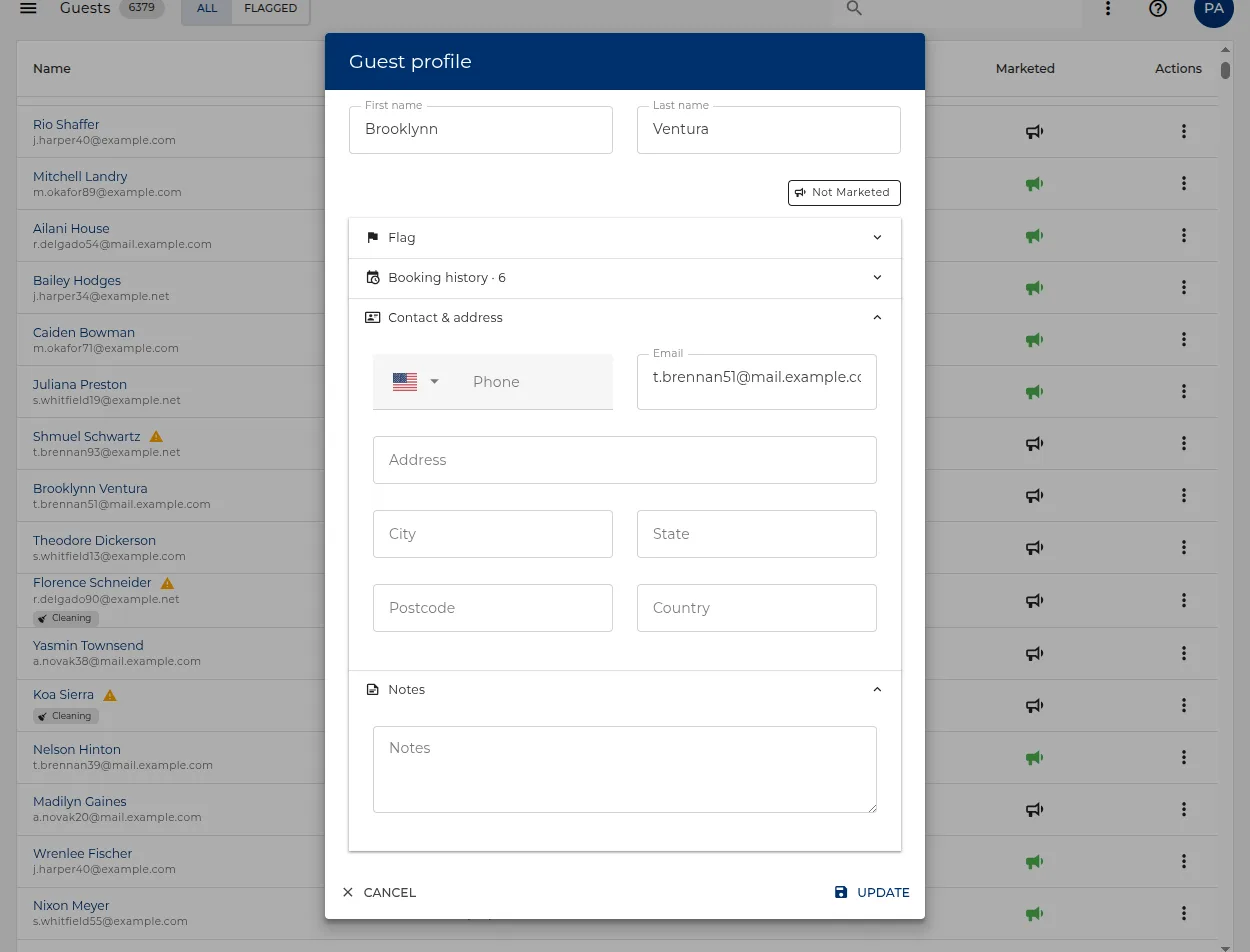Toggle marketed megaphone for Theodore Dickerson

[x=1035, y=547]
